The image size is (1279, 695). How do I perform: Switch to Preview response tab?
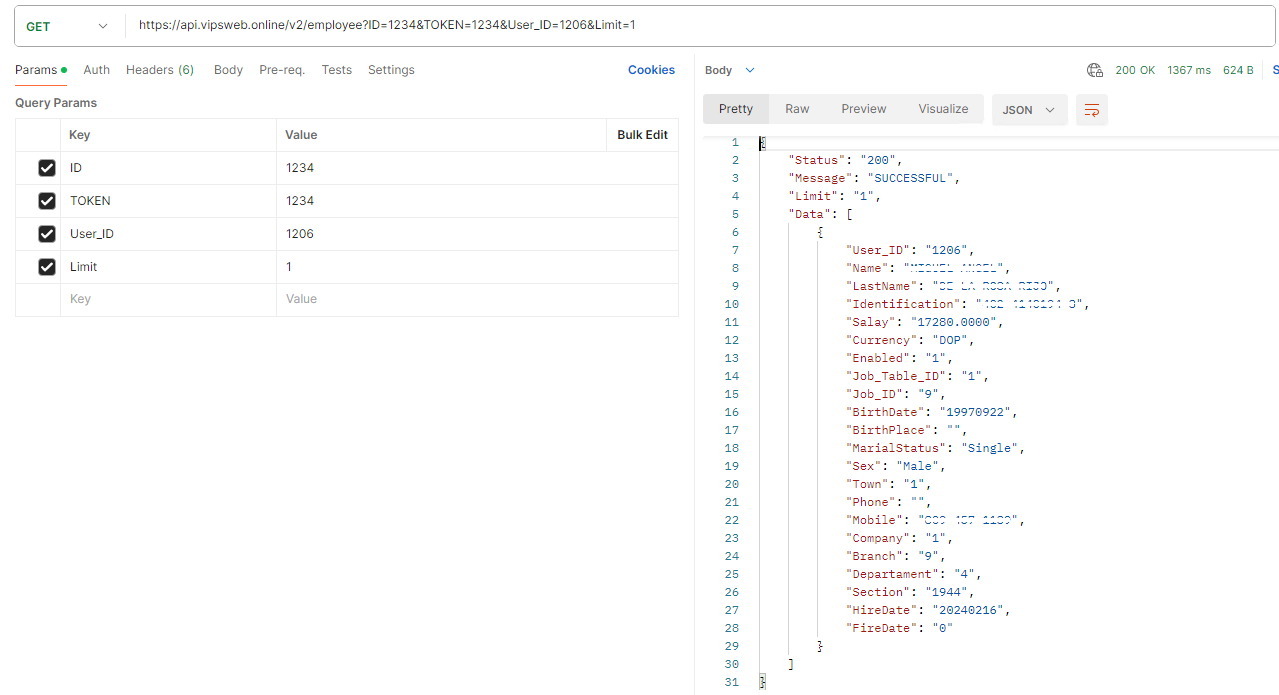point(863,109)
